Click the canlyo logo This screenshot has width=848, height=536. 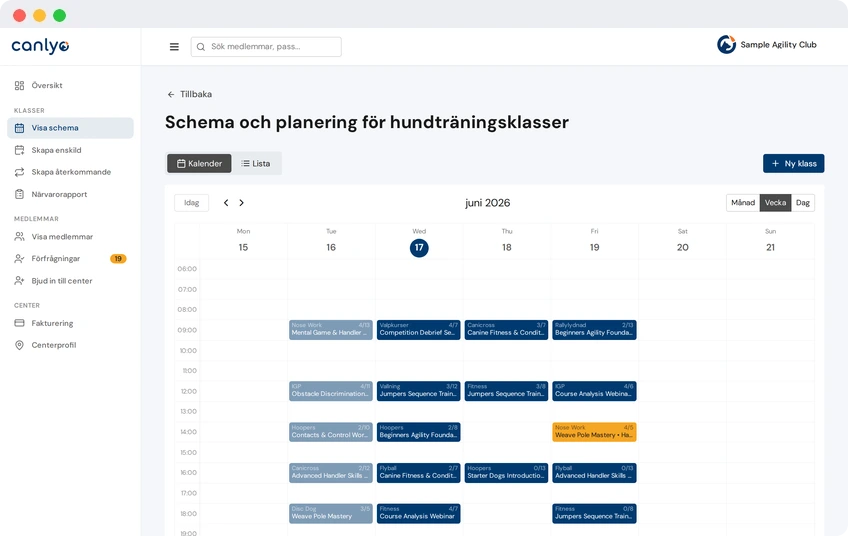pos(40,46)
